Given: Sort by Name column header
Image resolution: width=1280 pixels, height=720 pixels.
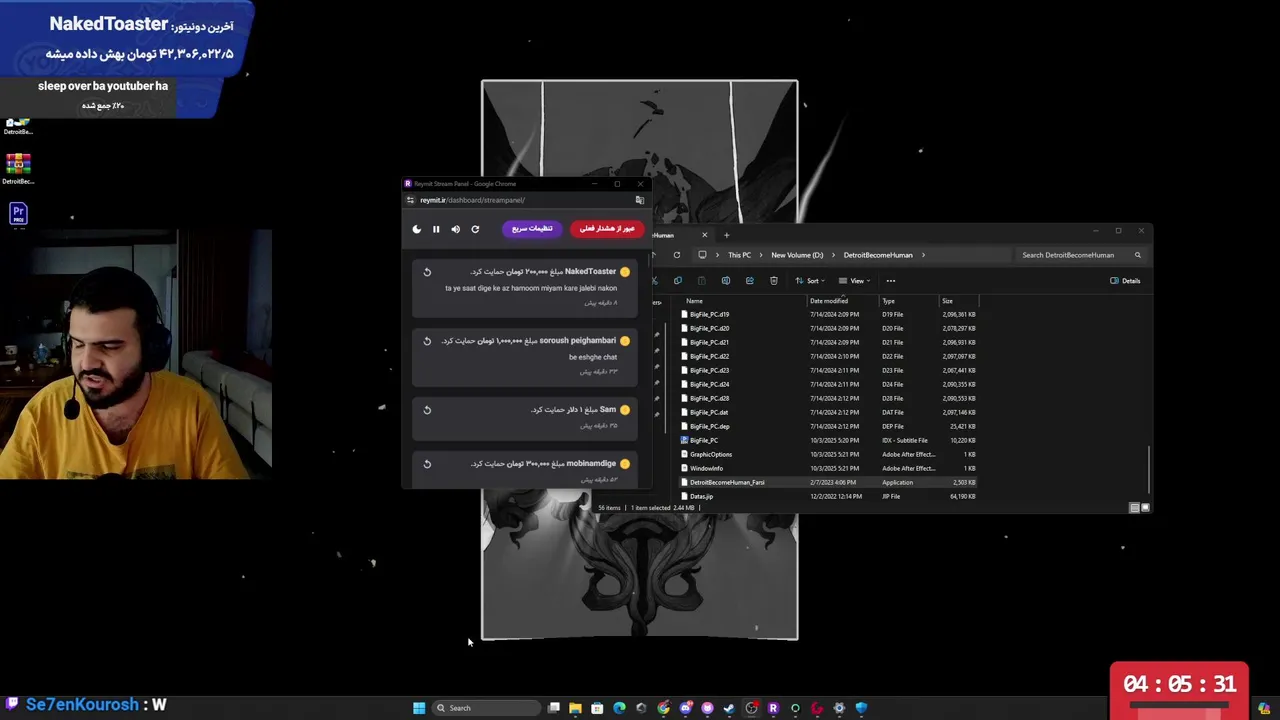Looking at the screenshot, I should [x=695, y=301].
